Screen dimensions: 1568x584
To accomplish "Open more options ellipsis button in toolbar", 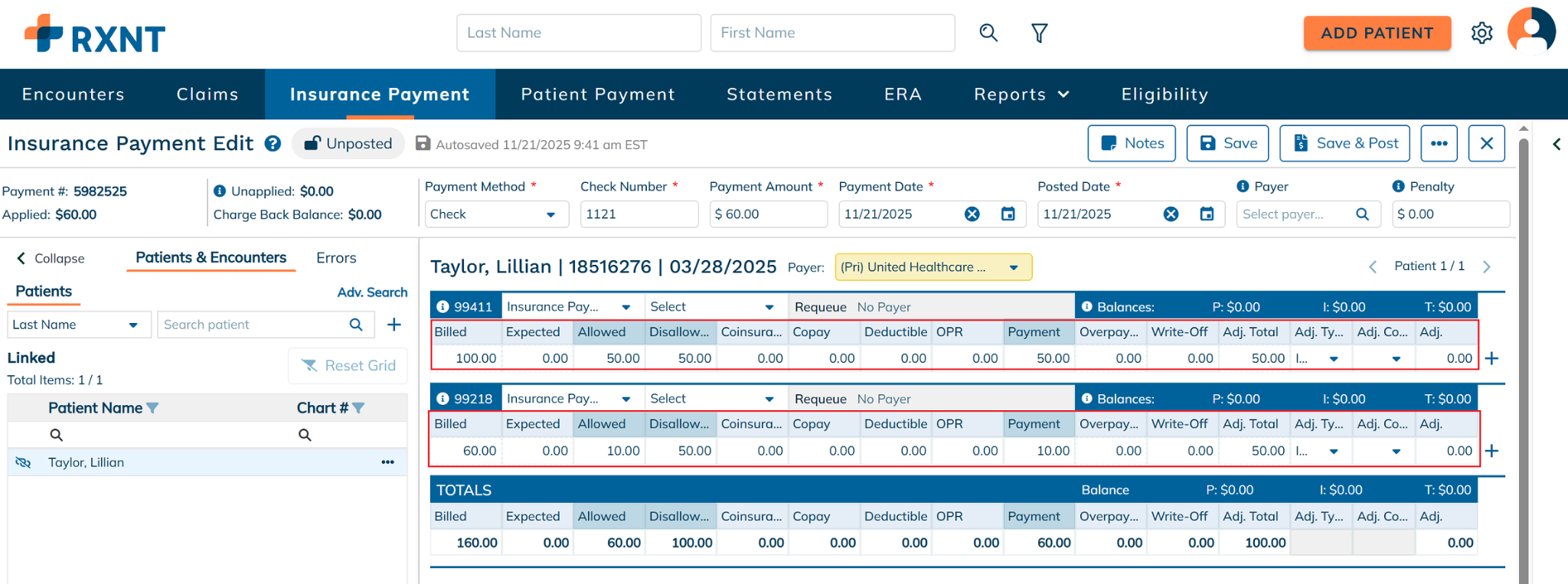I will pyautogui.click(x=1439, y=144).
